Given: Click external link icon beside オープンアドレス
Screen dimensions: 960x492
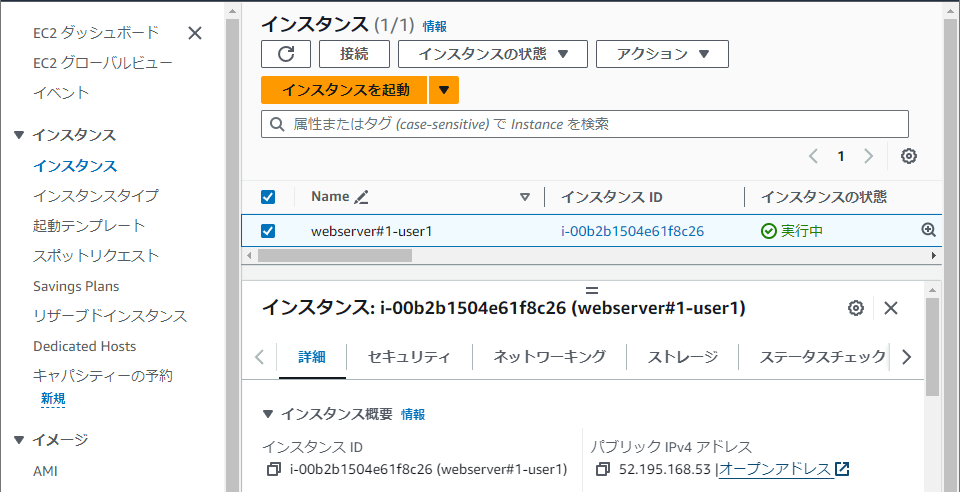Looking at the screenshot, I should tap(842, 469).
